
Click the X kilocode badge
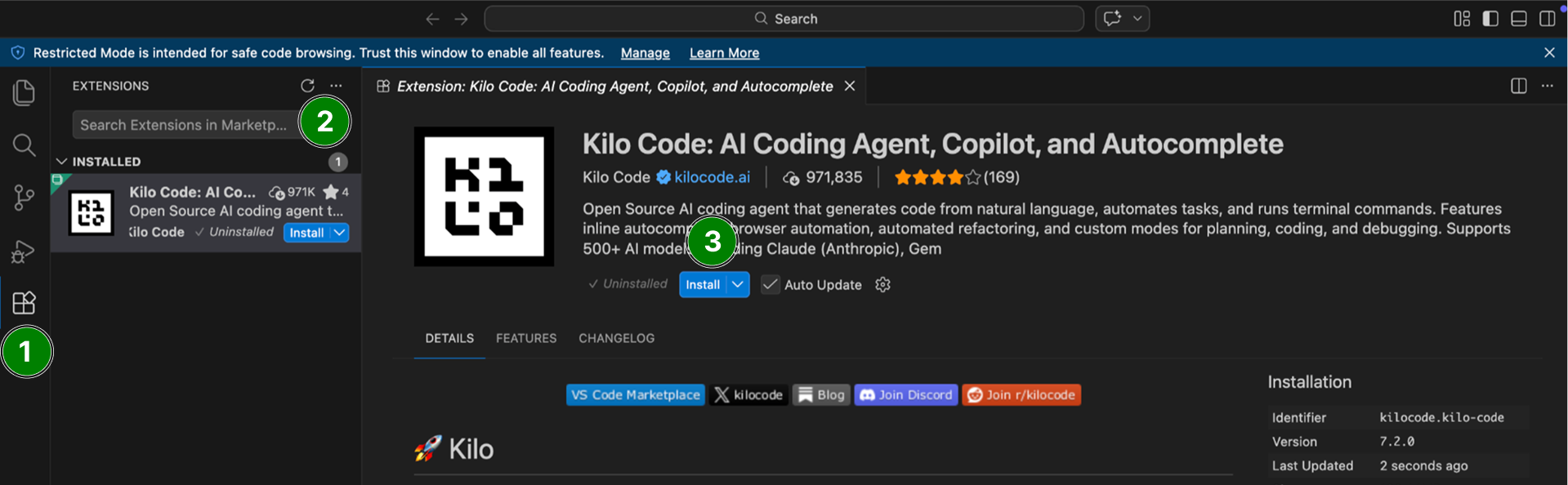point(748,395)
